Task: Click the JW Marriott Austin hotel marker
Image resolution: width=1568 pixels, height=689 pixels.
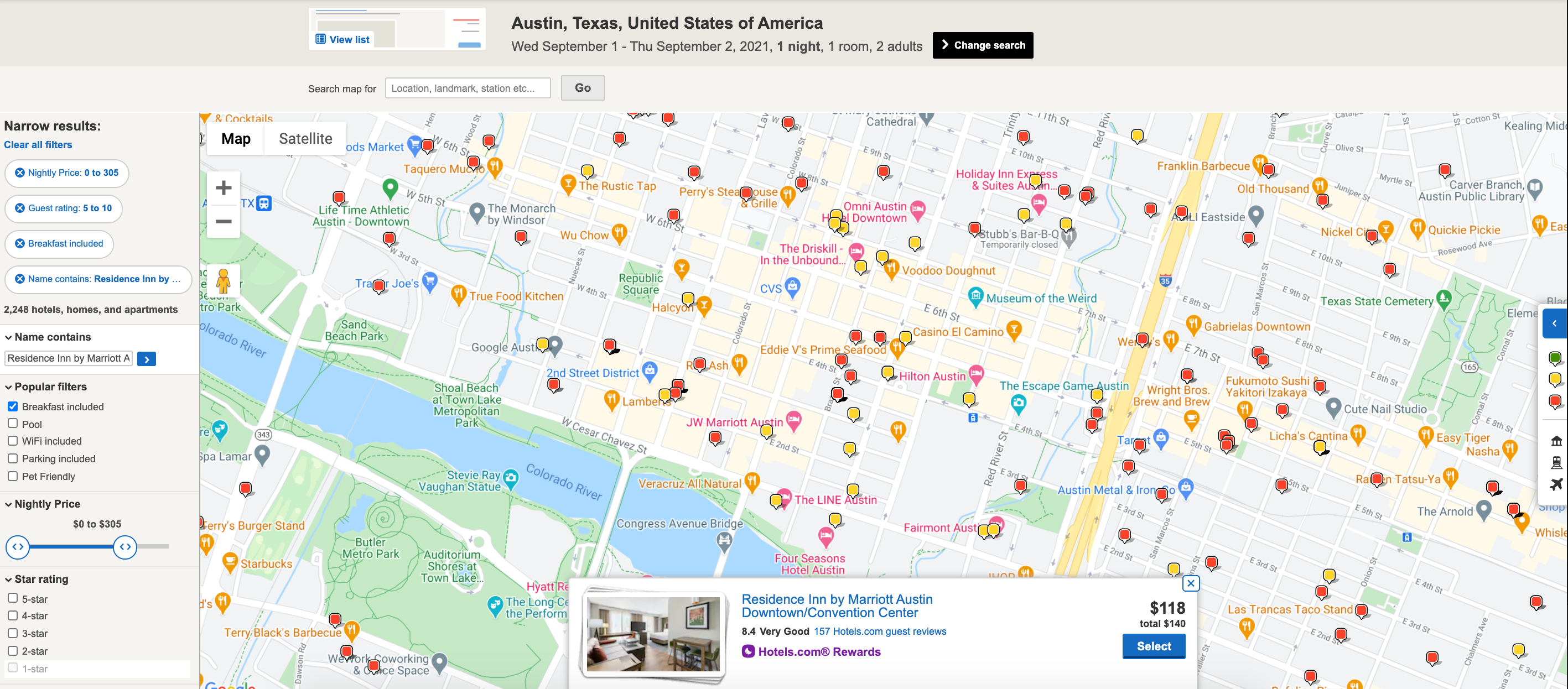Action: click(793, 420)
